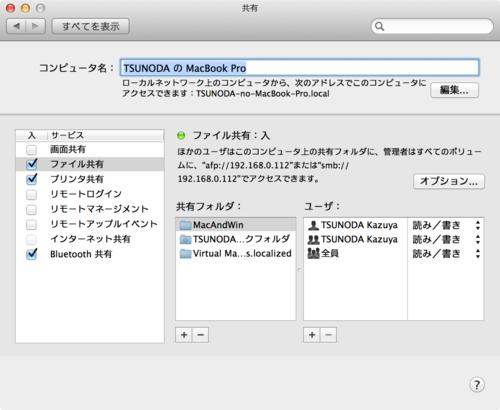The image size is (500, 410).
Task: Click the magnifier icon in search field
Action: click(x=379, y=26)
